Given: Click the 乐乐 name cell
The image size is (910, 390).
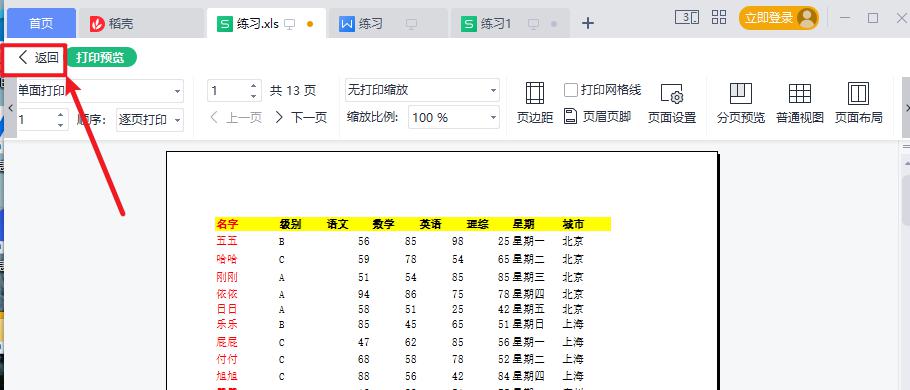Looking at the screenshot, I should coord(227,324).
